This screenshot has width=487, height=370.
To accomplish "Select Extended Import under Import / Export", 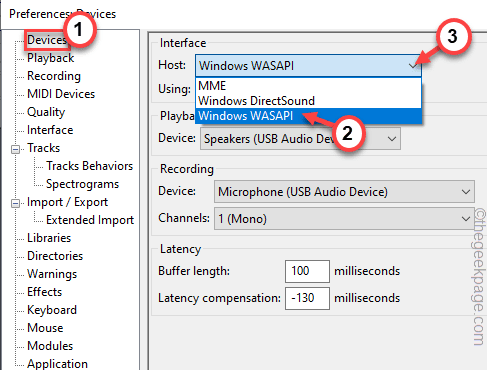I will pos(90,220).
